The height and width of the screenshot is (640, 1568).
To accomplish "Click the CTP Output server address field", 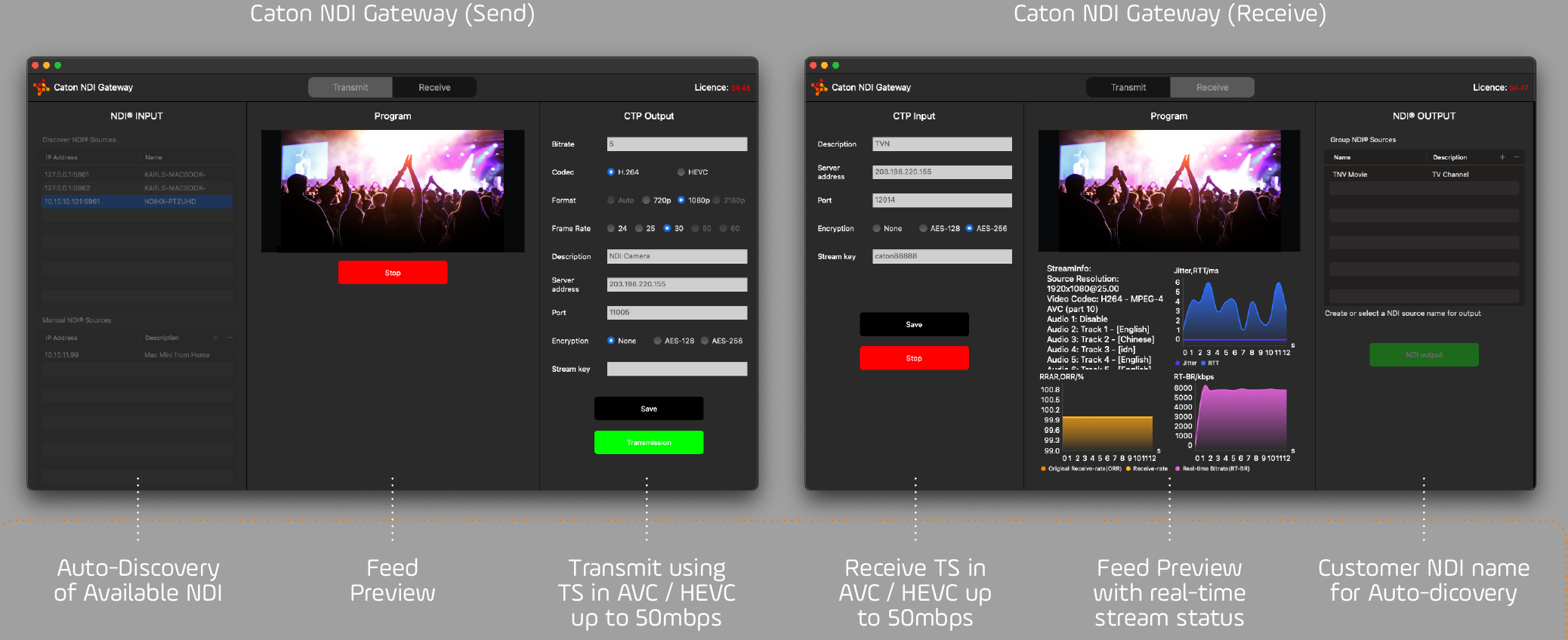I will click(677, 284).
